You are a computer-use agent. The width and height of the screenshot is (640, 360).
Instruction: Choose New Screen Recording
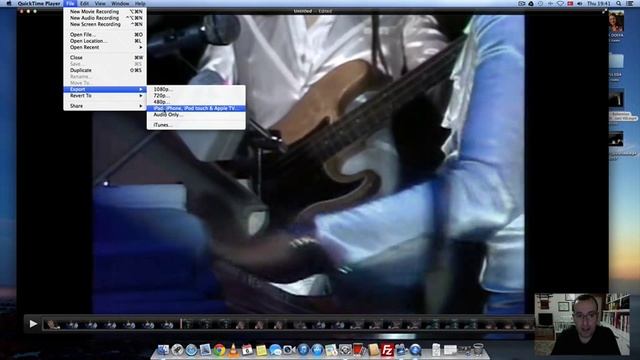[x=105, y=24]
